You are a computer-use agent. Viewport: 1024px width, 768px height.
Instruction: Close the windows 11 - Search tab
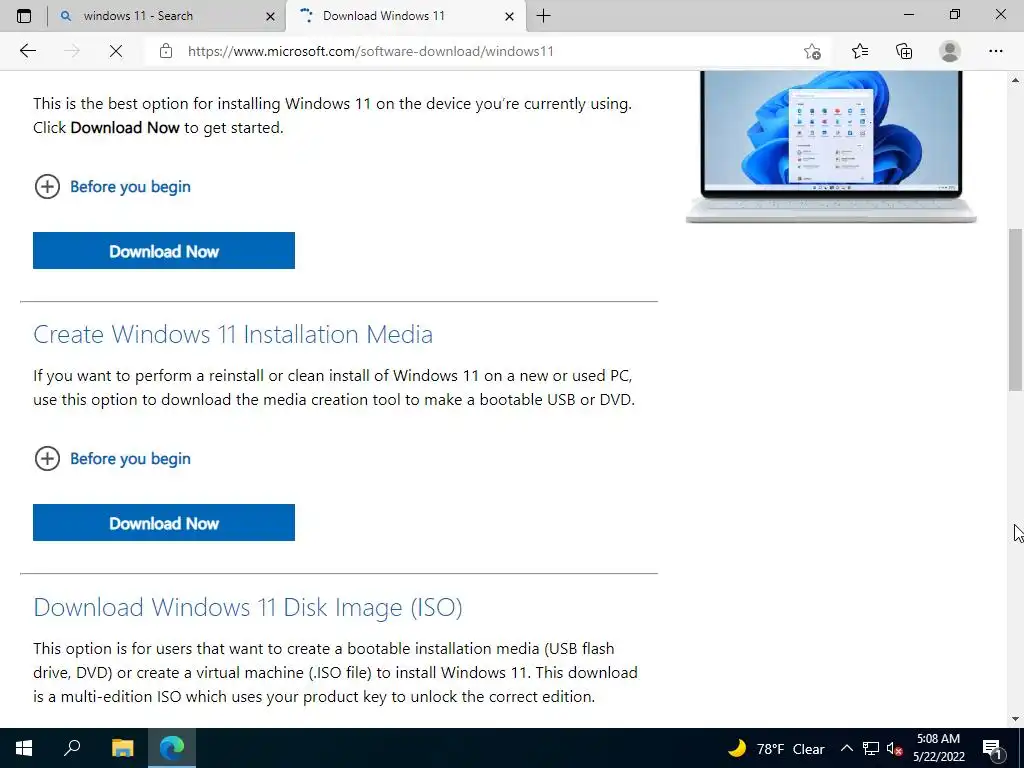coord(270,17)
